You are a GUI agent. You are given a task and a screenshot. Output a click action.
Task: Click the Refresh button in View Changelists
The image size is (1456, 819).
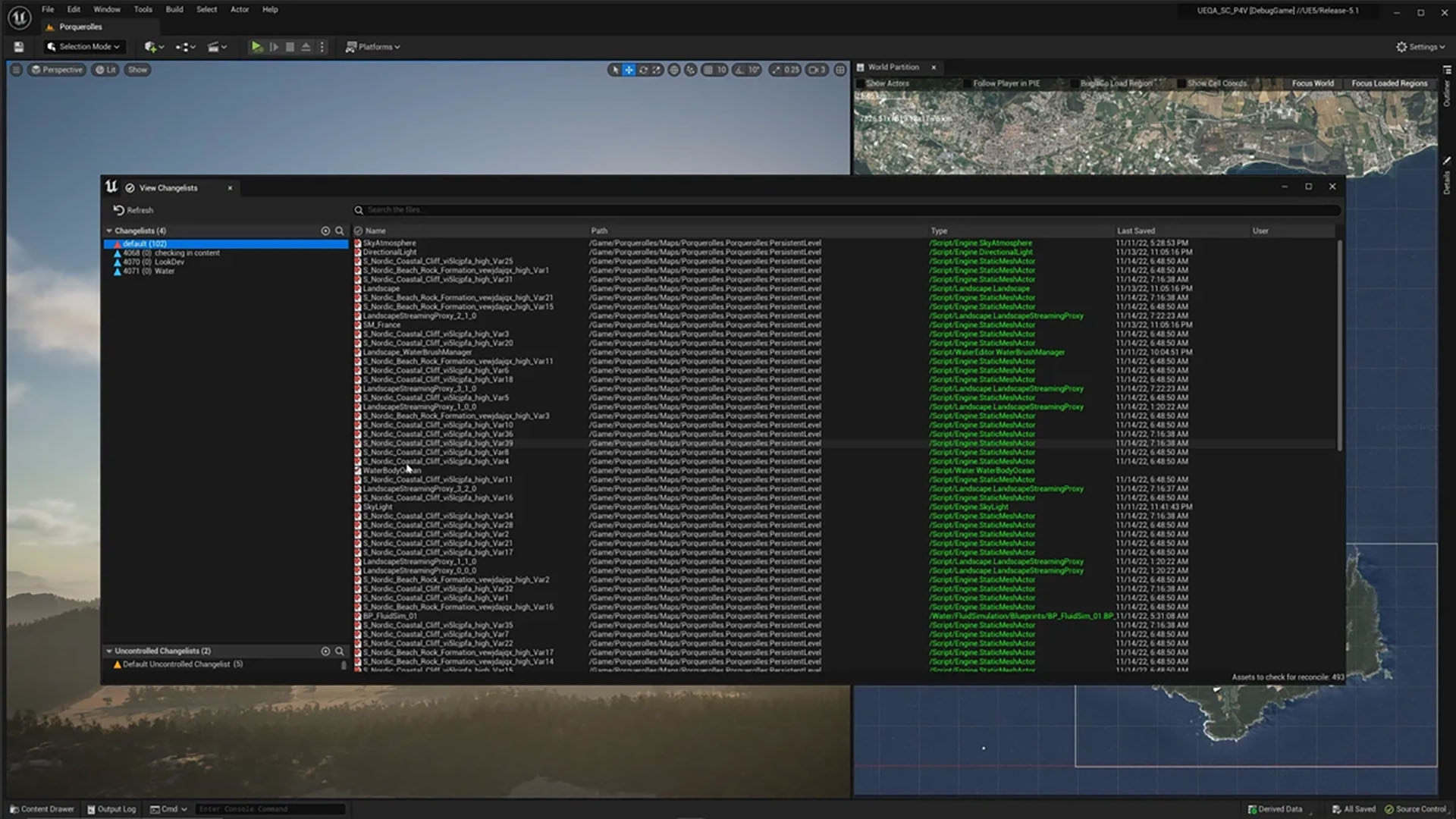tap(134, 210)
